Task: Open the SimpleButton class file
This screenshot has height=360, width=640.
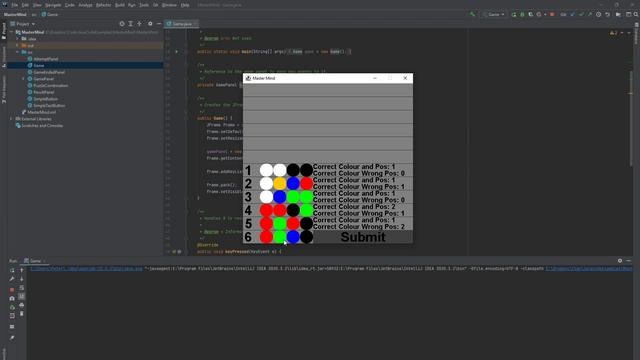Action: click(45, 99)
